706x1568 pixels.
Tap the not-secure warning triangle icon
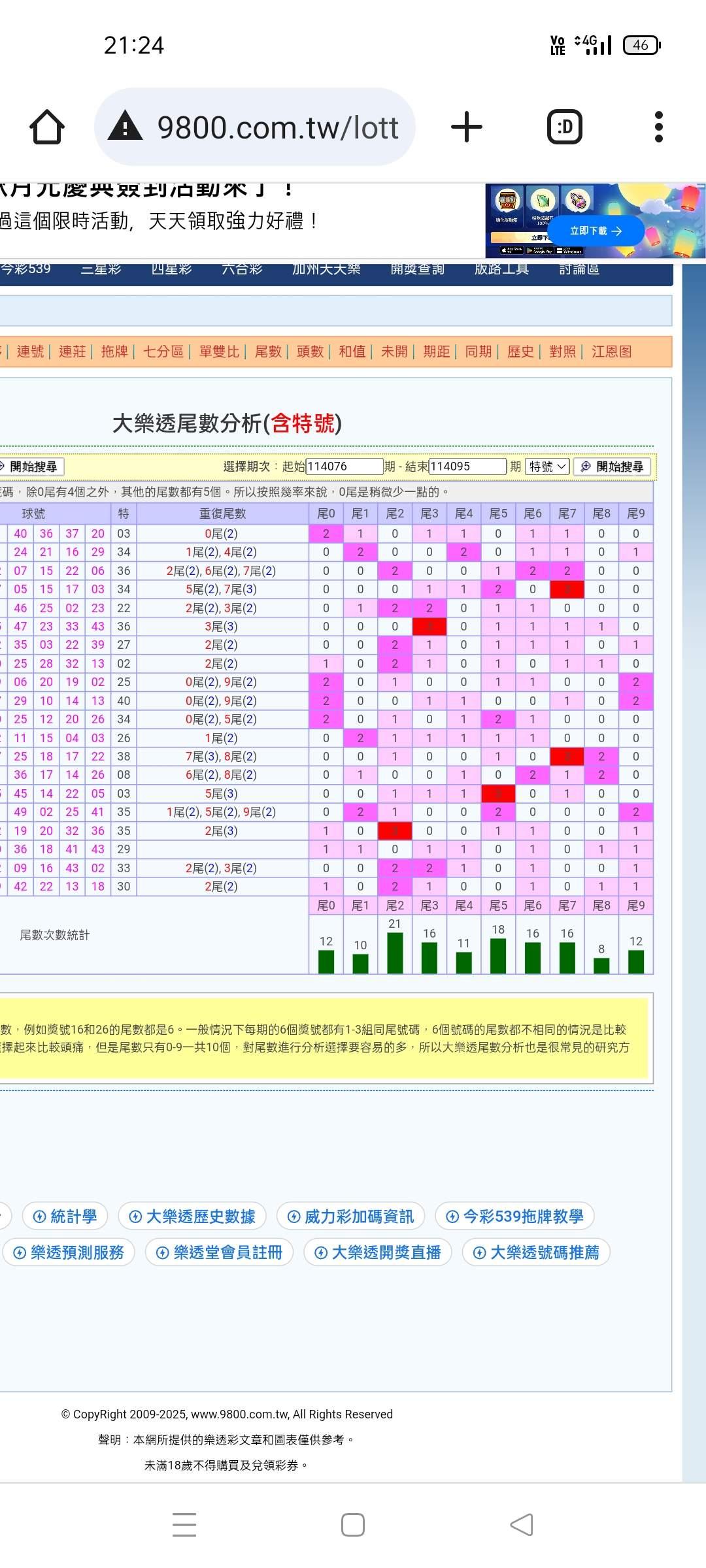[125, 125]
